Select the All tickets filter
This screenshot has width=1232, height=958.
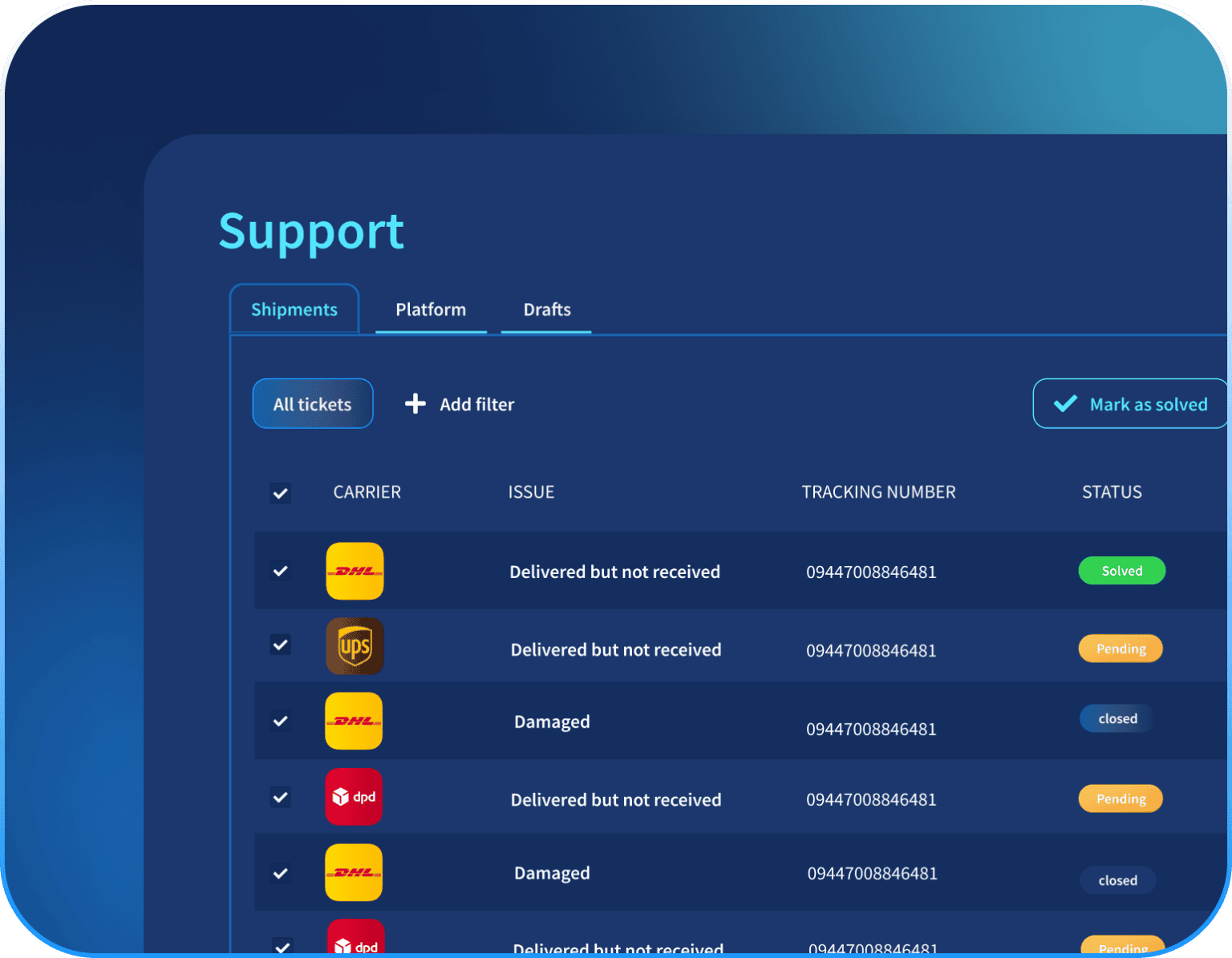[312, 403]
